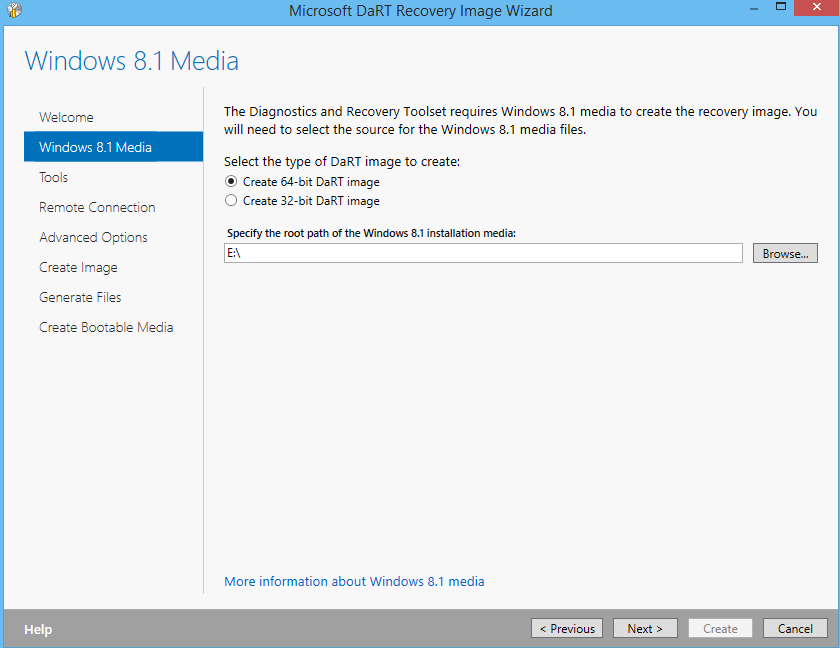Click the Browse button for installation media
Image resolution: width=840 pixels, height=648 pixels.
pyautogui.click(x=785, y=252)
